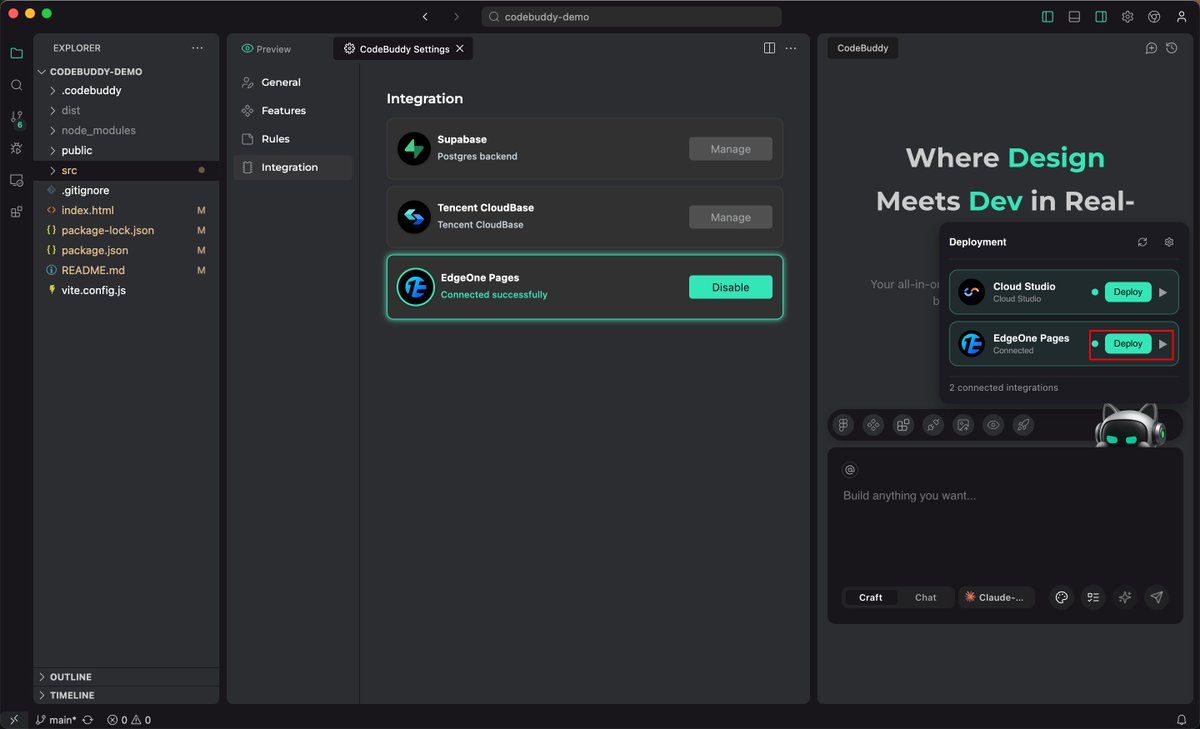Open the Extensions view in activity bar
Screen dimensions: 1200x729
tap(16, 212)
